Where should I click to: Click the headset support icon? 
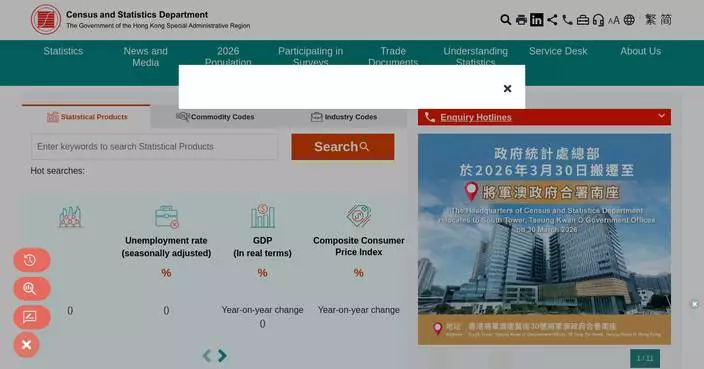pyautogui.click(x=598, y=20)
